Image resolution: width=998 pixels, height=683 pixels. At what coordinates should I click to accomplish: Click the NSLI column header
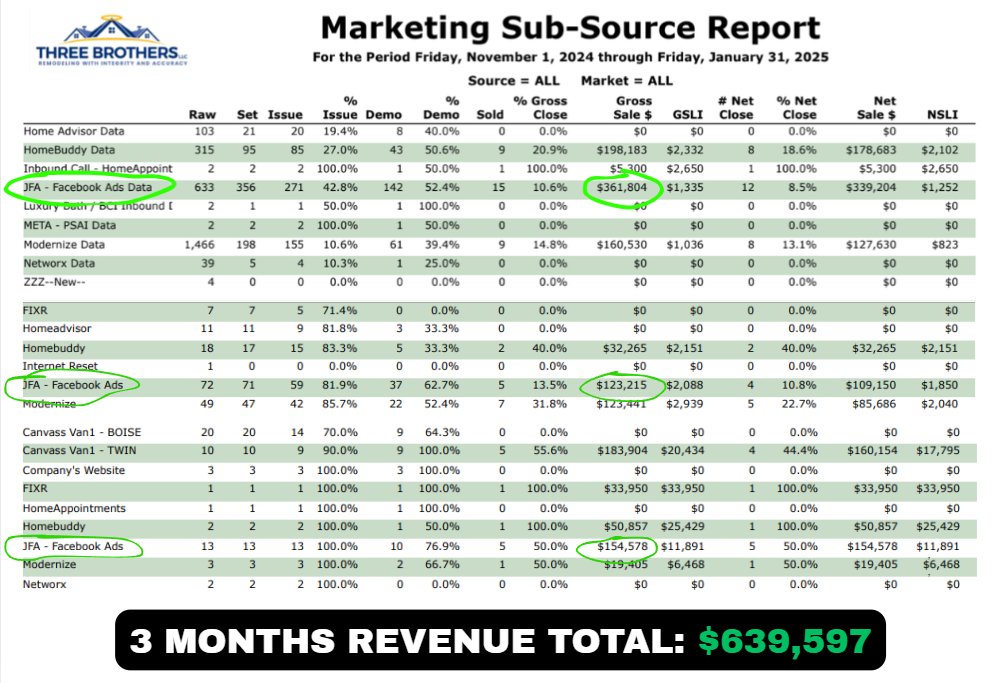[942, 115]
